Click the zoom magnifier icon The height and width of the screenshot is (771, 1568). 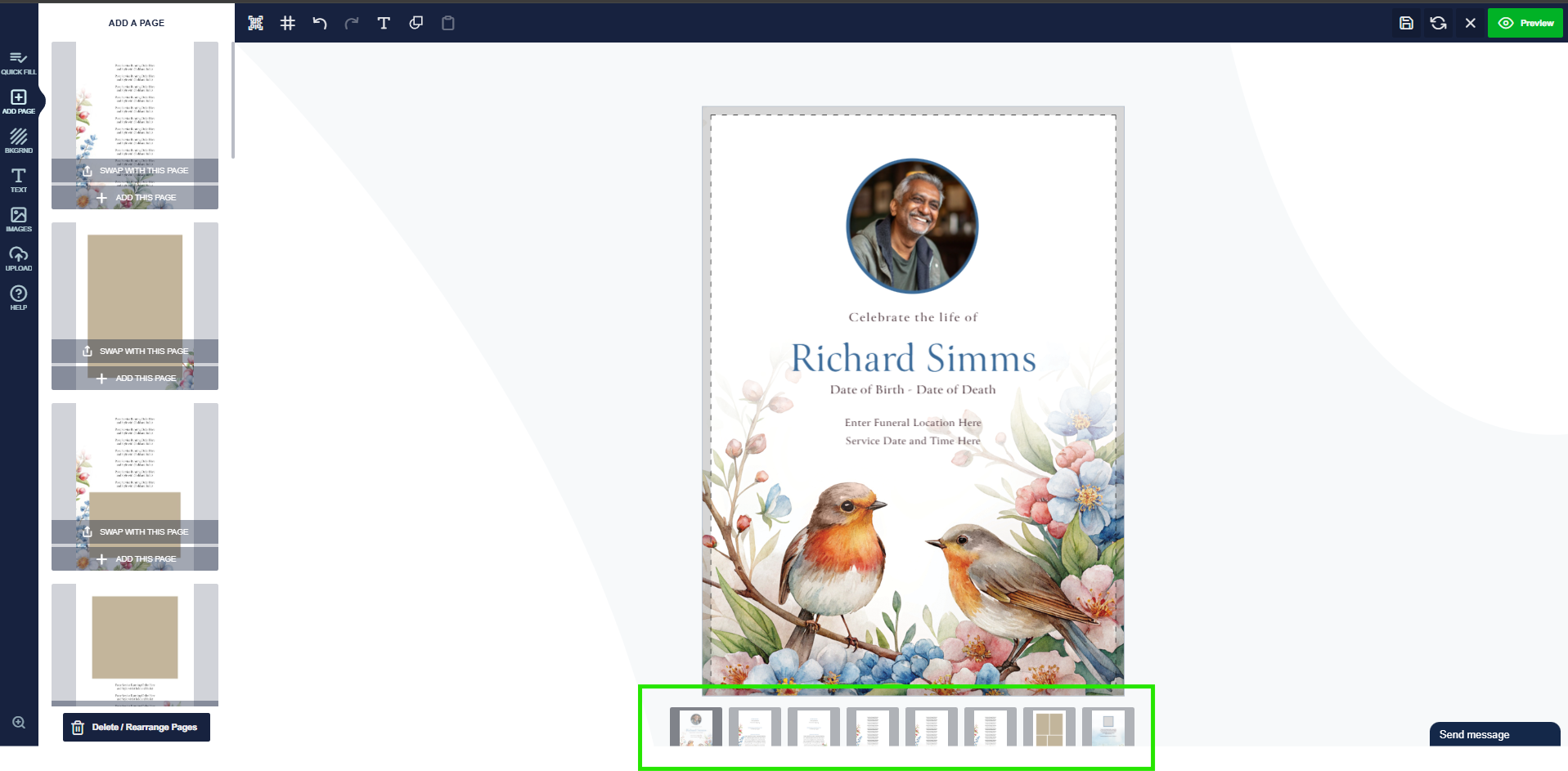click(x=19, y=723)
